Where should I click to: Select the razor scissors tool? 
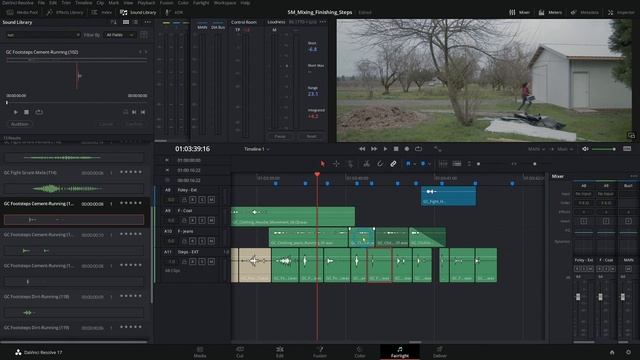click(x=367, y=164)
